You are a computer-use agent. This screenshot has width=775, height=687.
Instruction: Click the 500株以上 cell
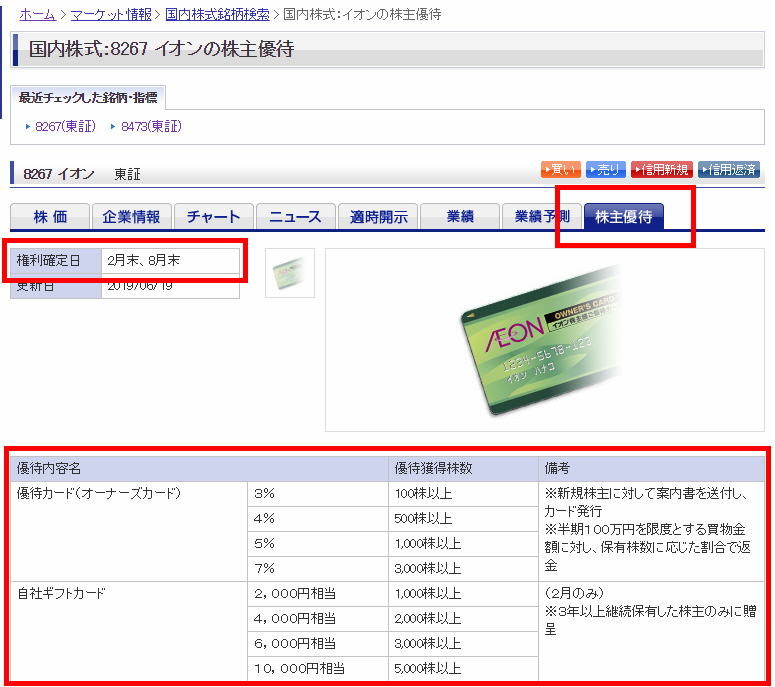[x=463, y=519]
